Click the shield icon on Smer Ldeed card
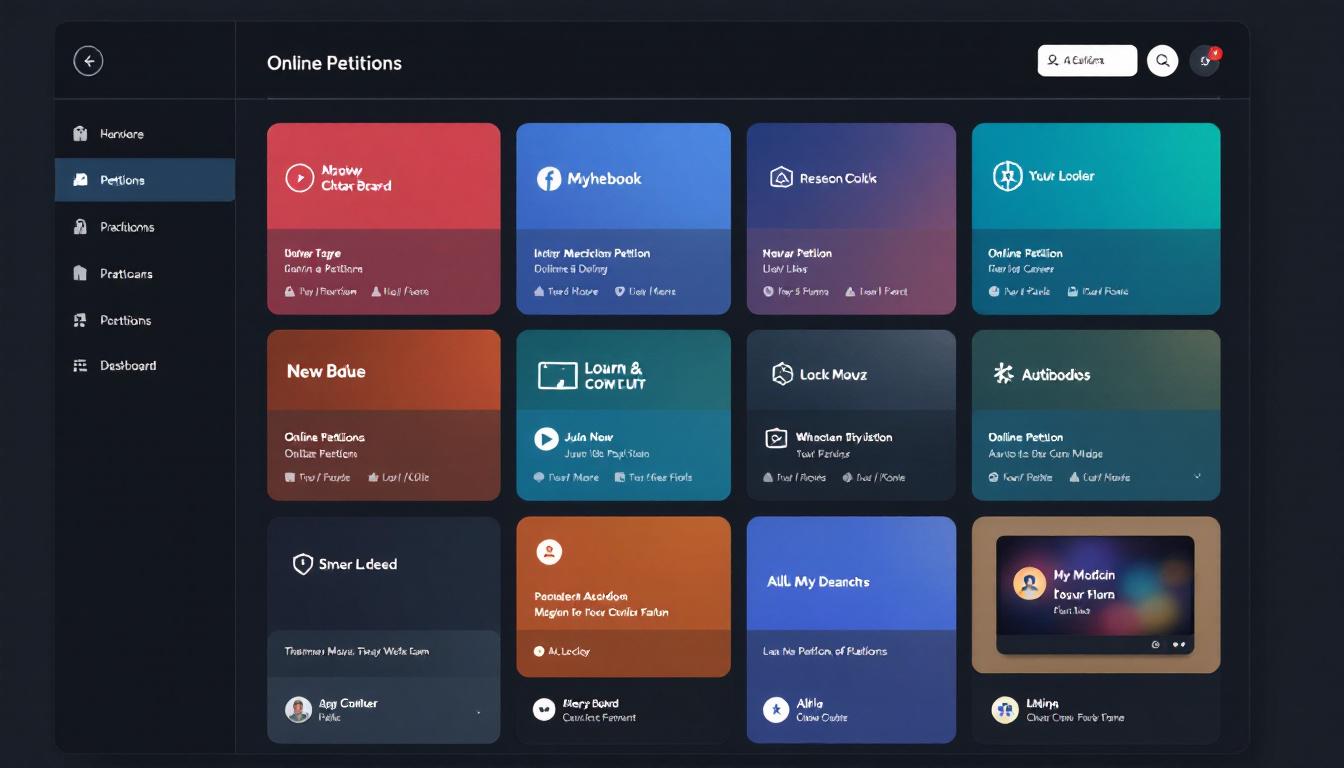 pos(302,564)
